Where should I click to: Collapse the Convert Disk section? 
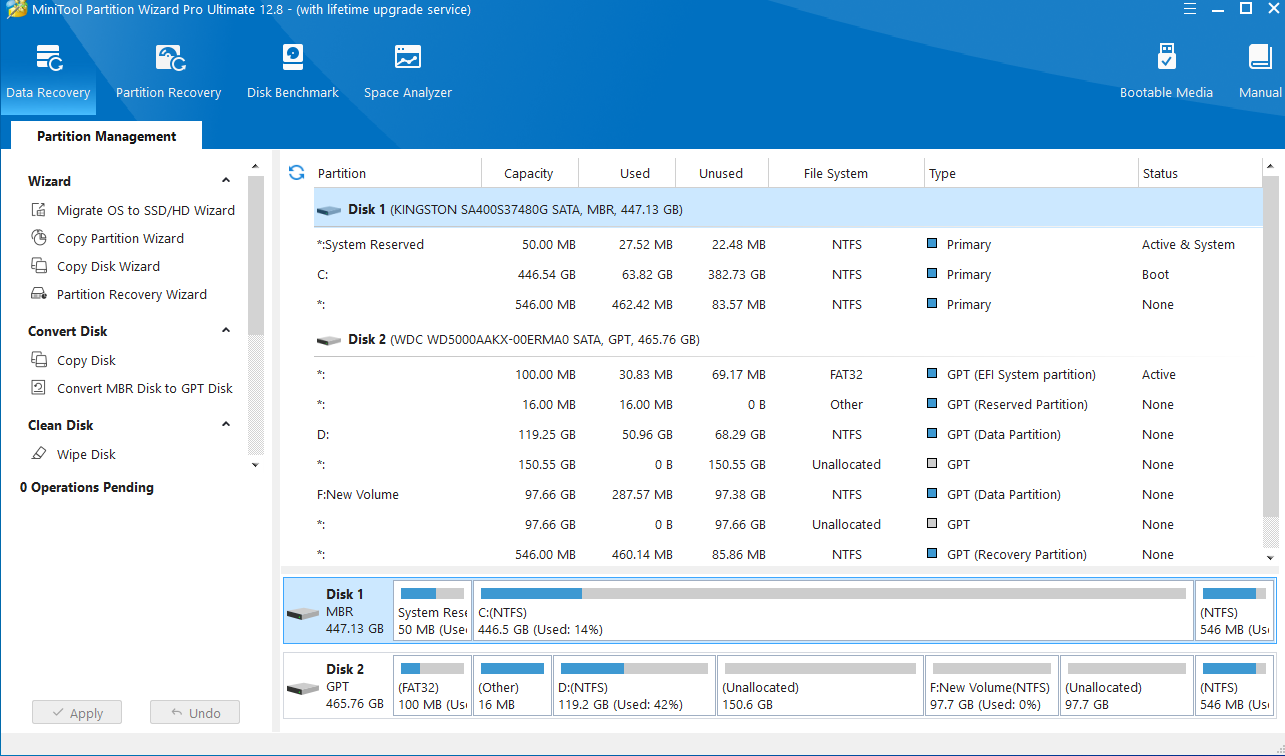tap(226, 331)
